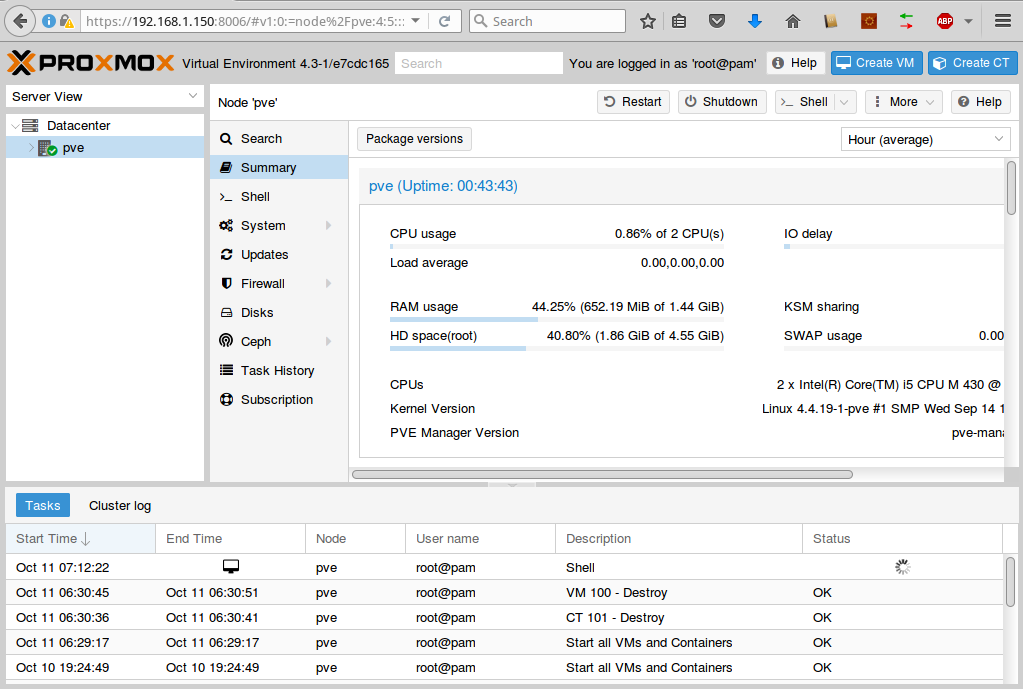Select the pve node tree item
The height and width of the screenshot is (689, 1023).
click(104, 148)
